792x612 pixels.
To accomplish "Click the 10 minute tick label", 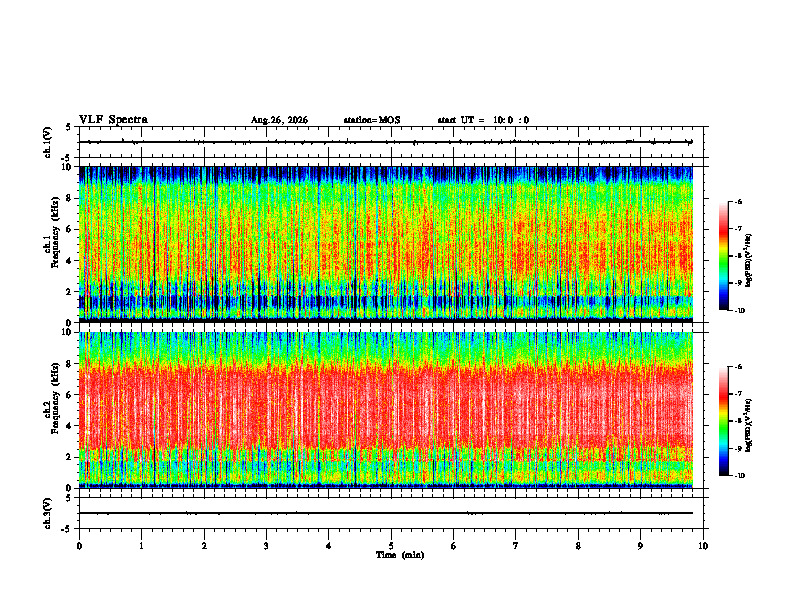I will tap(703, 546).
